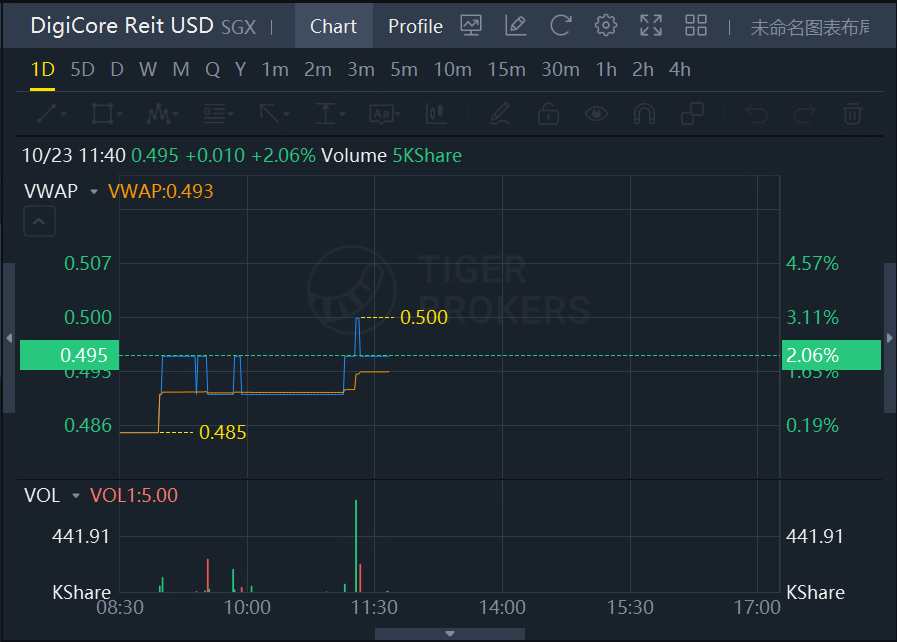The image size is (897, 642).
Task: Select the 15m interval
Action: coord(506,70)
